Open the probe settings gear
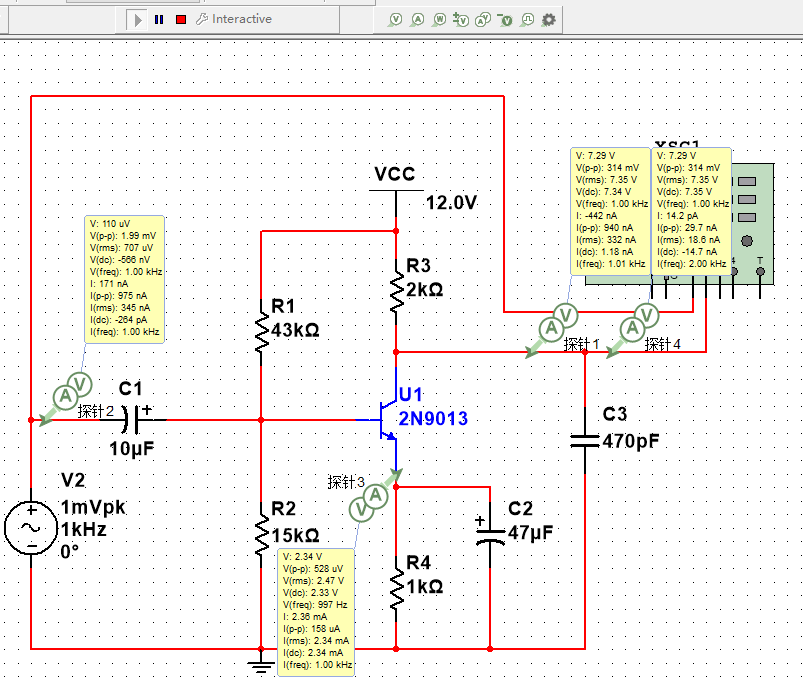803x689 pixels. coord(548,20)
